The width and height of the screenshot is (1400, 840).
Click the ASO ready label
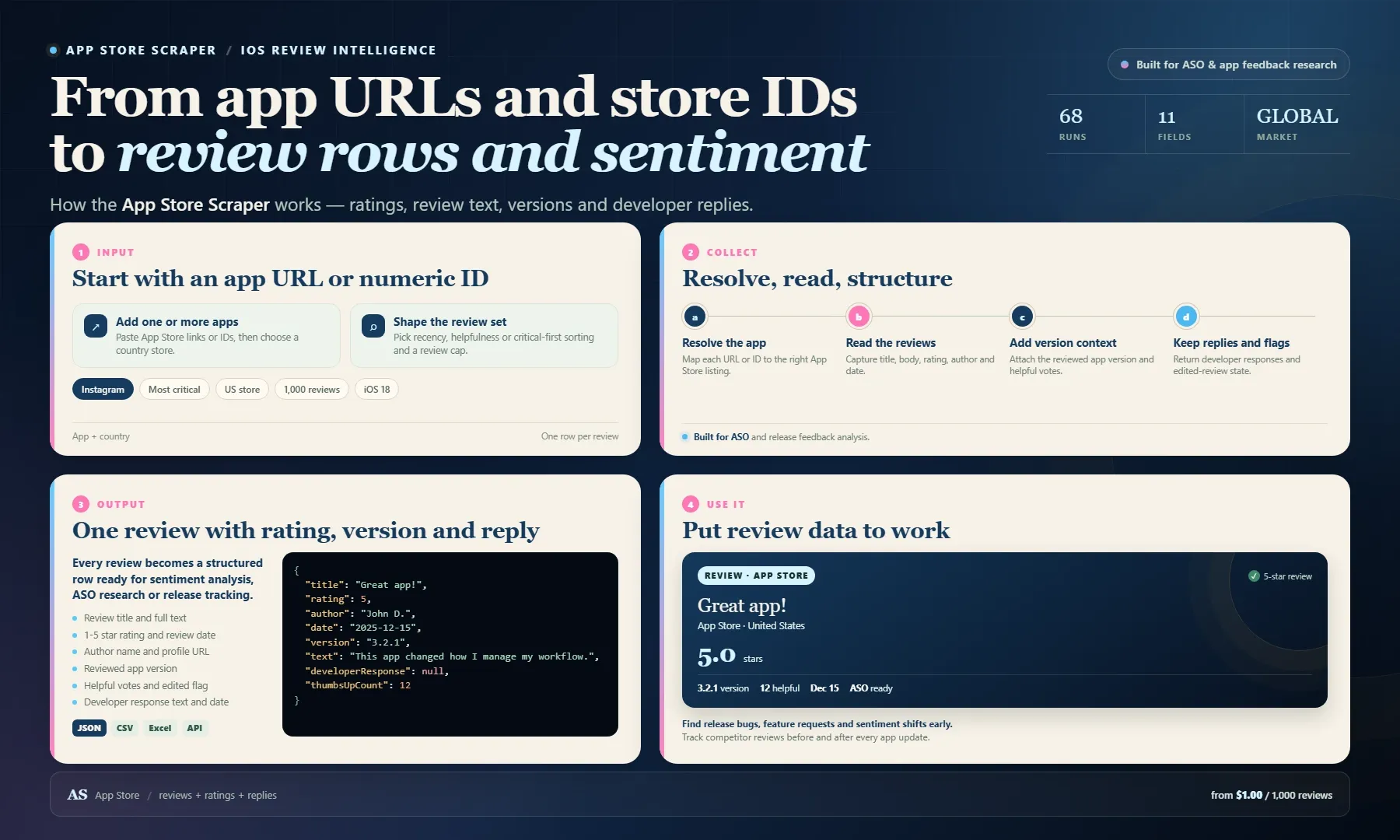(871, 688)
